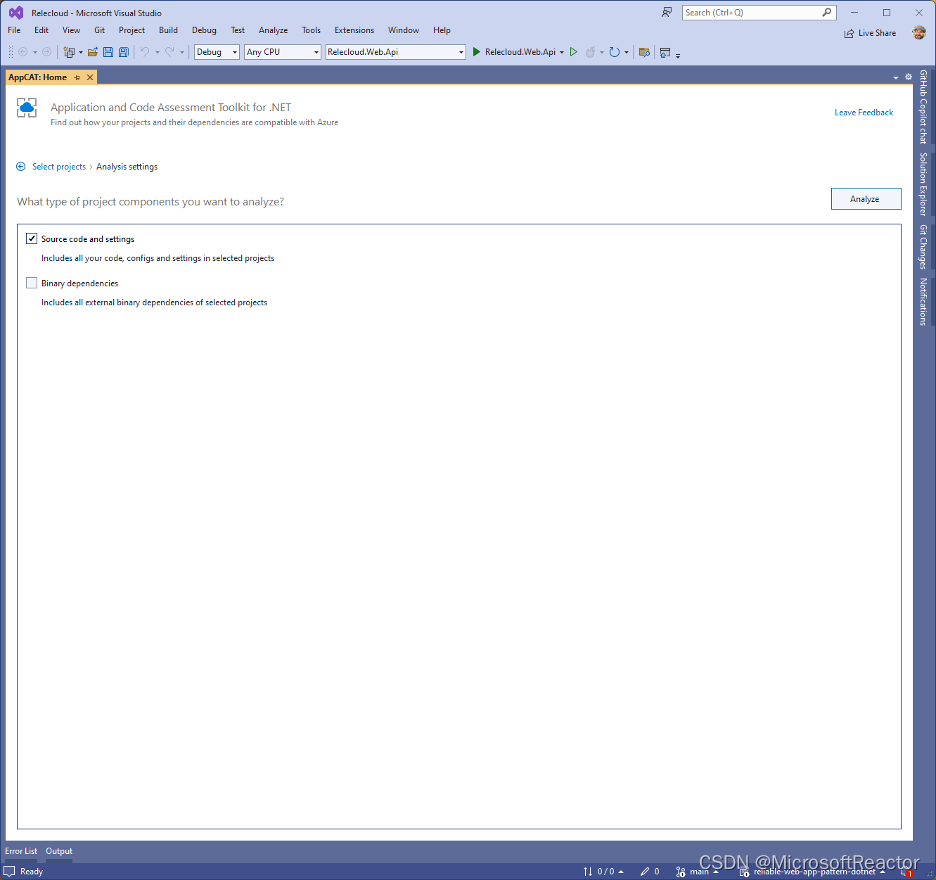Open the Analyze menu
This screenshot has height=880, width=936.
coord(273,30)
